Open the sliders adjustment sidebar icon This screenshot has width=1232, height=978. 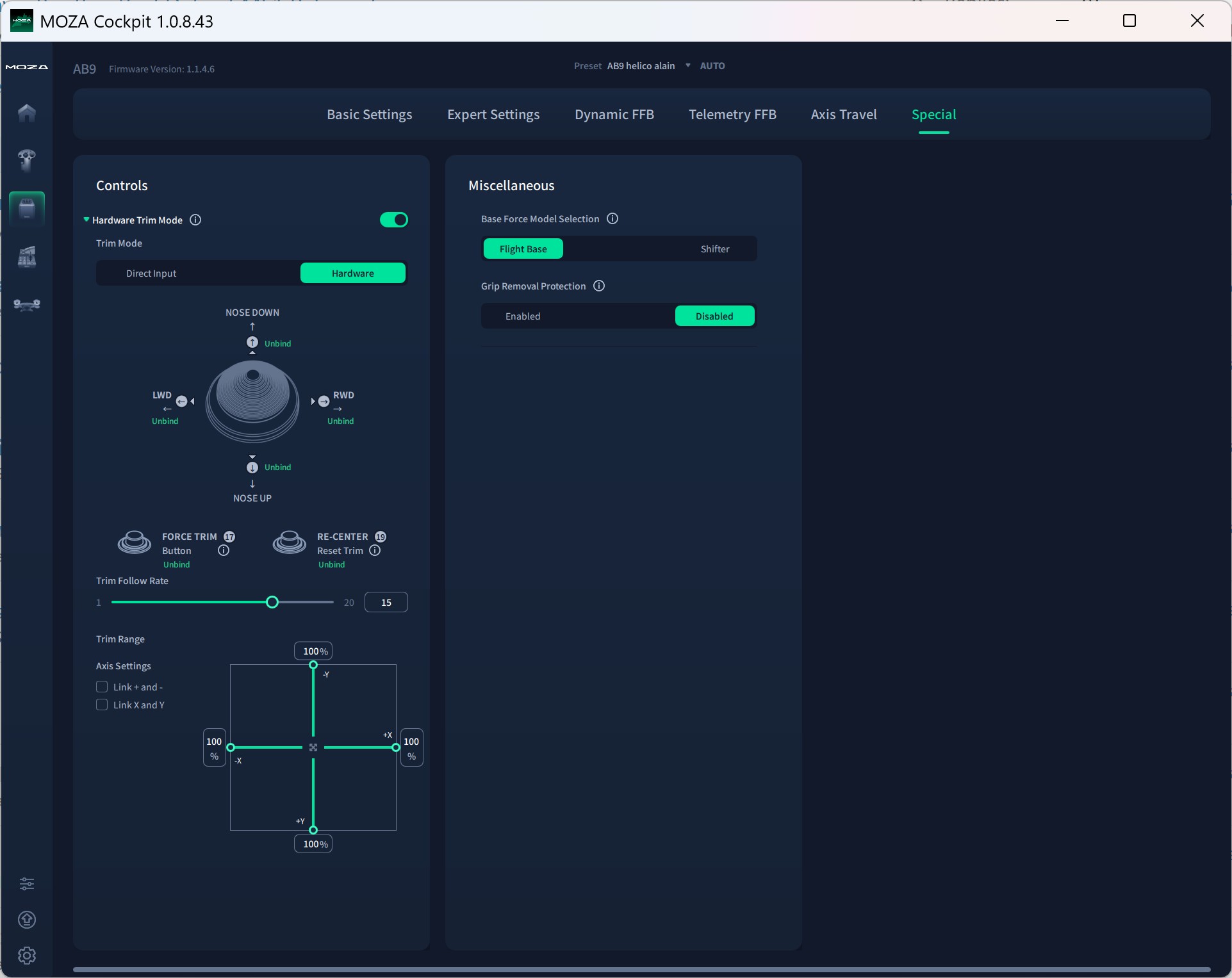[27, 884]
